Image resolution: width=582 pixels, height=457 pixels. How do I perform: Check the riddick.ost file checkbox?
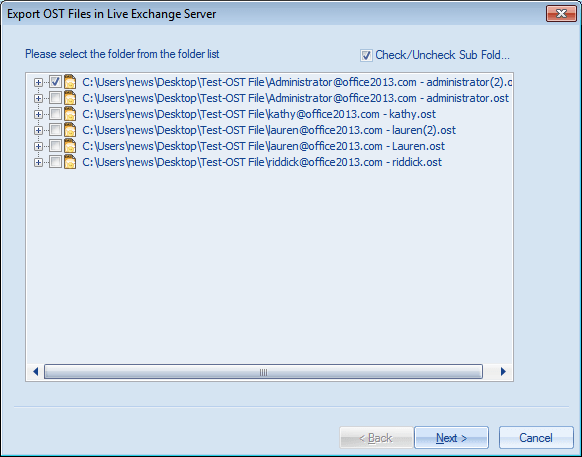(55, 162)
